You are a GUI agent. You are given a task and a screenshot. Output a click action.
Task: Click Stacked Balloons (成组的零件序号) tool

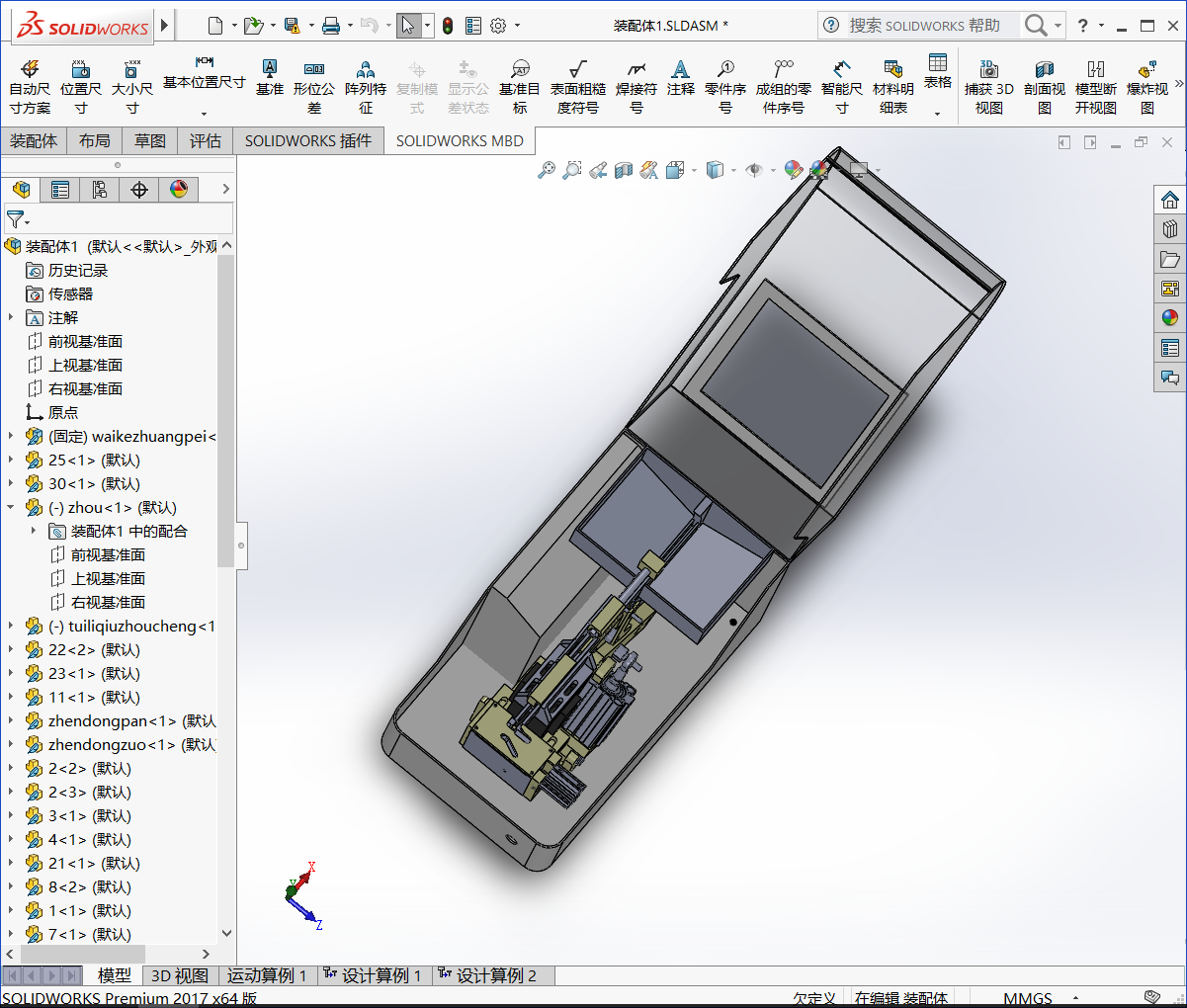[x=784, y=87]
